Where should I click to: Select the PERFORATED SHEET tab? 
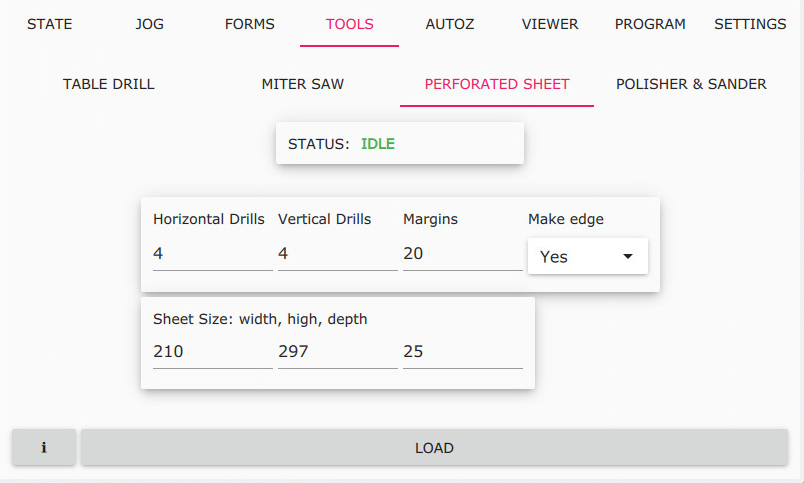tap(497, 84)
